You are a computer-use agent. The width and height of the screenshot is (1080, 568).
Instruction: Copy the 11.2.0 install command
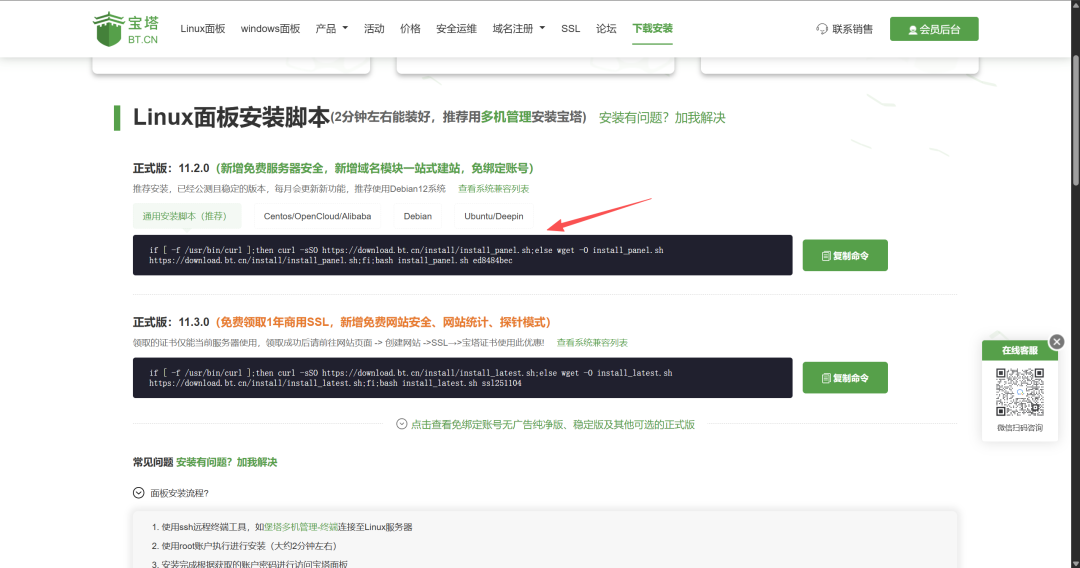coord(845,255)
